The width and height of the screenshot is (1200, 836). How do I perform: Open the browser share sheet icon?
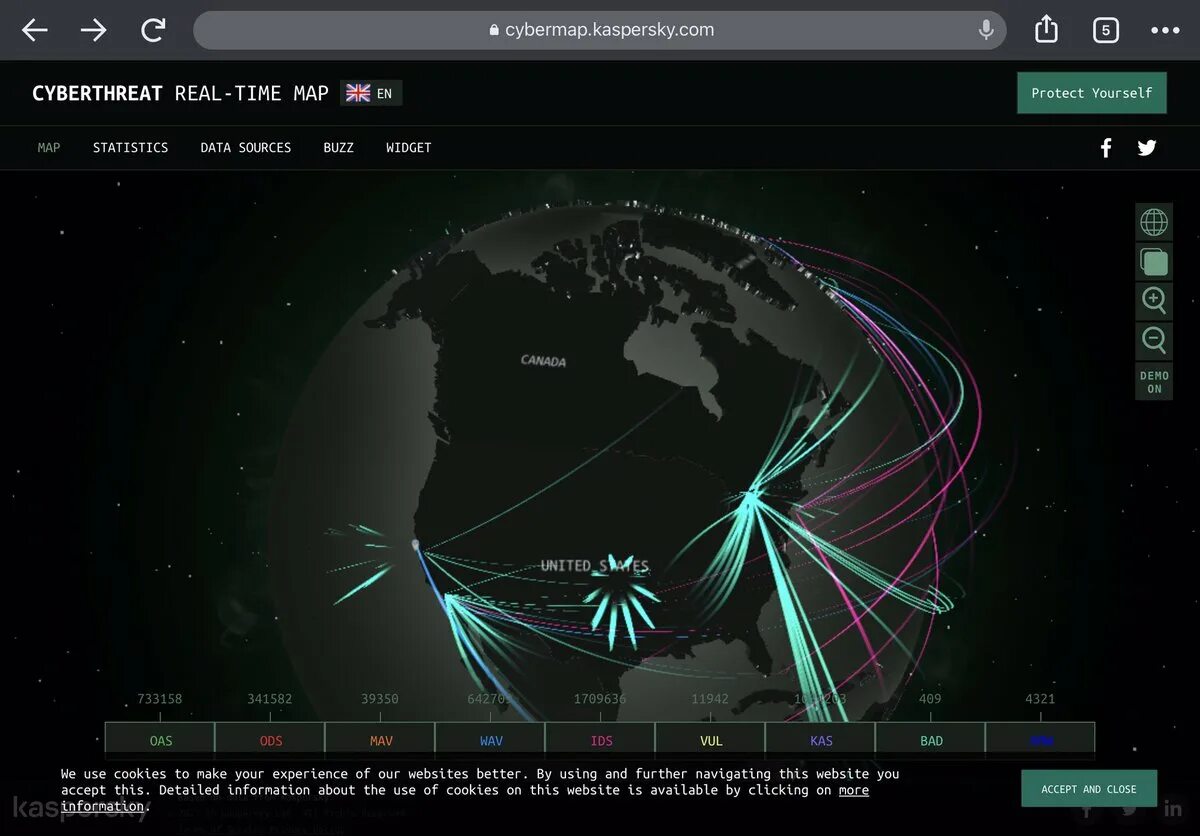[1046, 29]
